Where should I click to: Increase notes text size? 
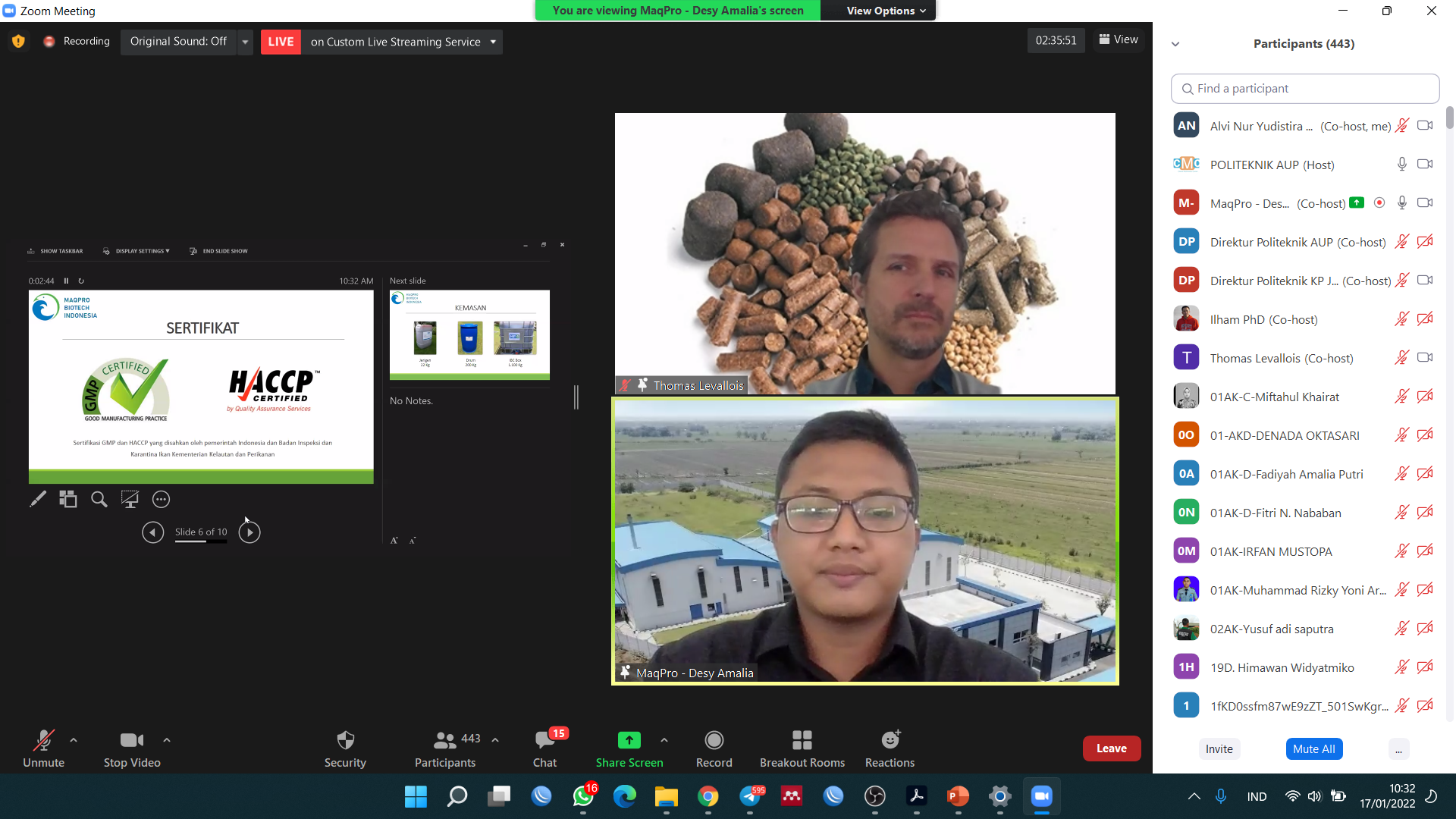[x=394, y=541]
